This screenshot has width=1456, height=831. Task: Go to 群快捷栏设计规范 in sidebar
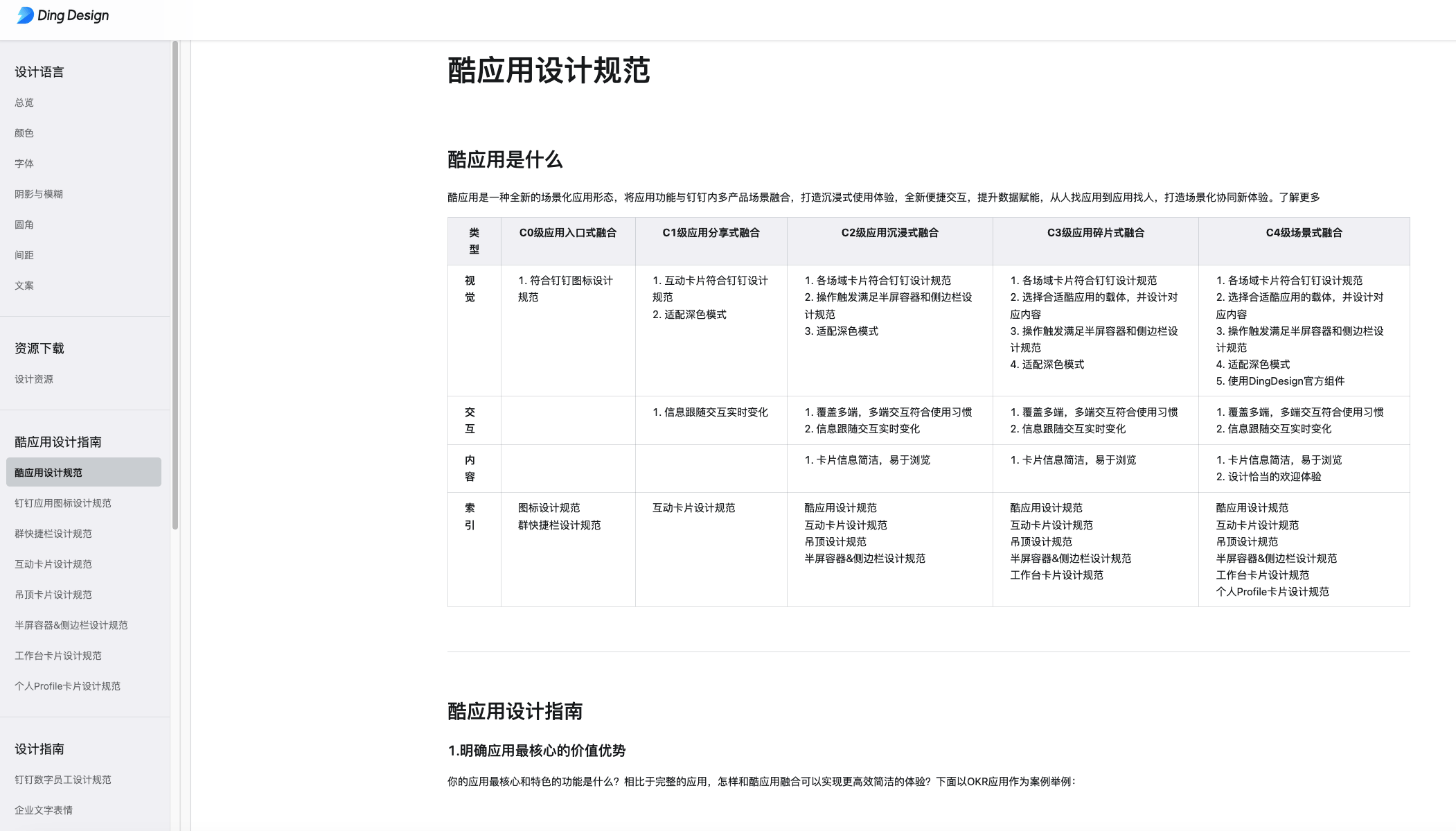tap(53, 534)
